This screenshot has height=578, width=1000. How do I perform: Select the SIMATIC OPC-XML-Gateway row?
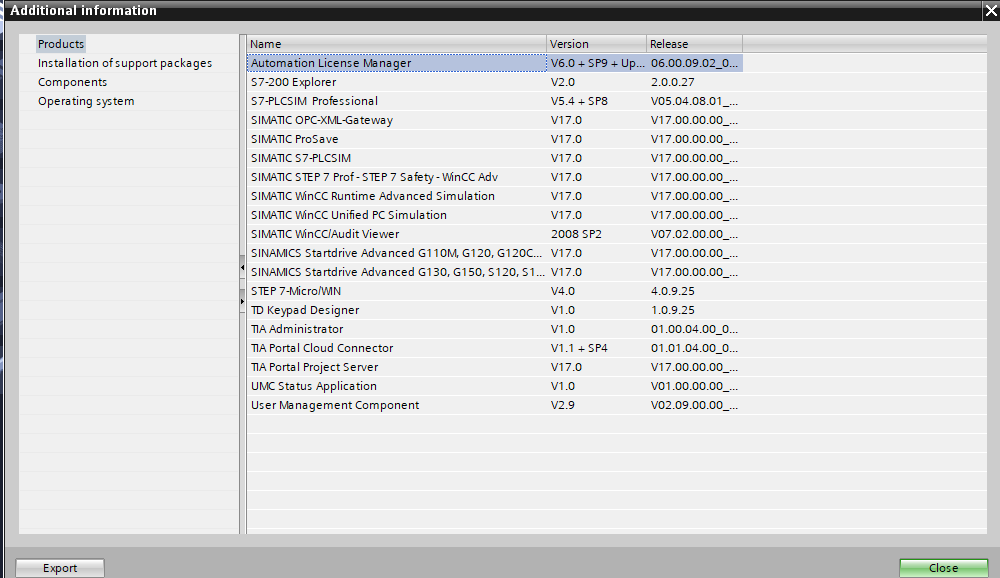coord(494,120)
